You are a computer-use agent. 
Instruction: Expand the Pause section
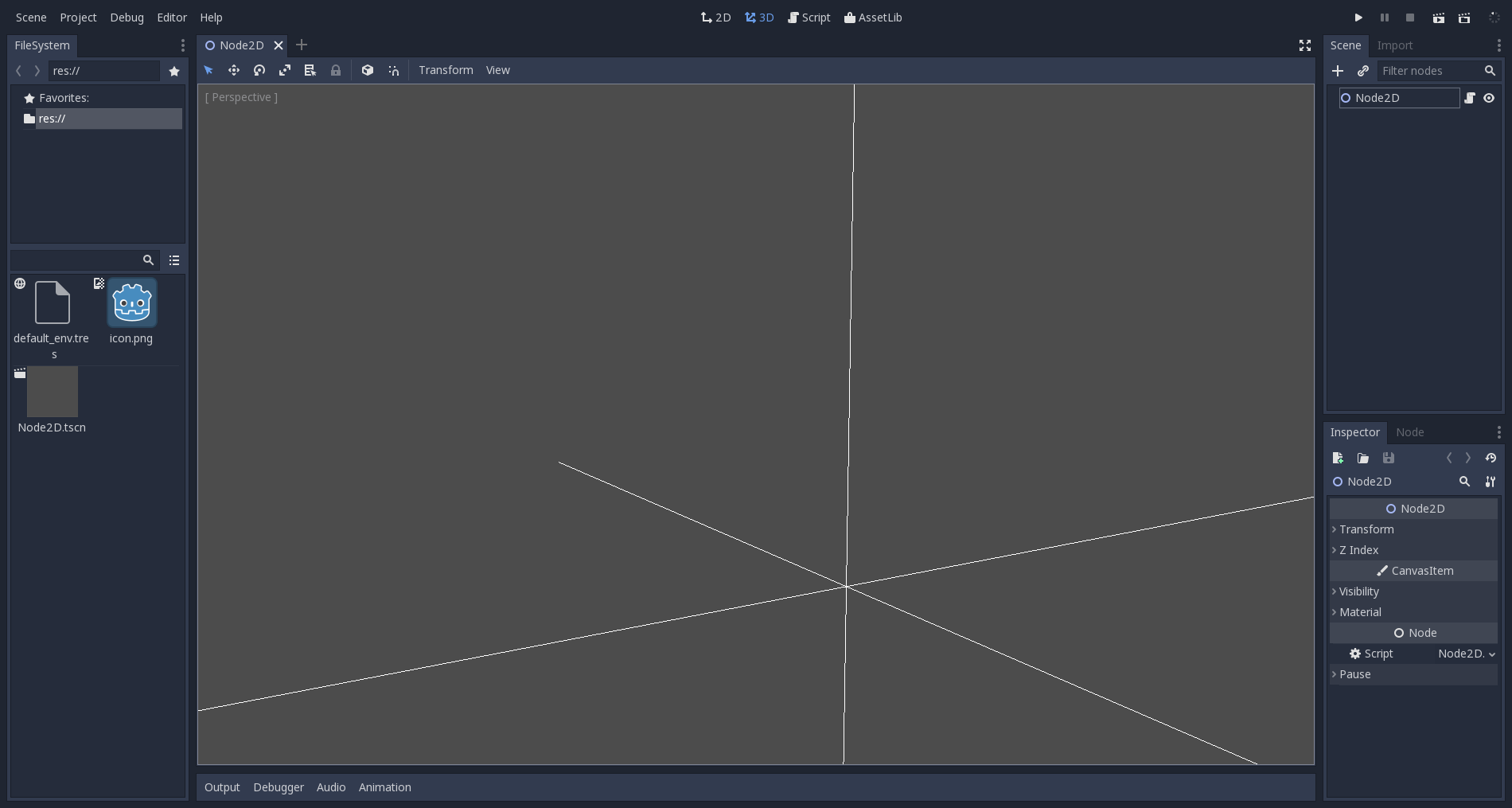tap(1413, 674)
